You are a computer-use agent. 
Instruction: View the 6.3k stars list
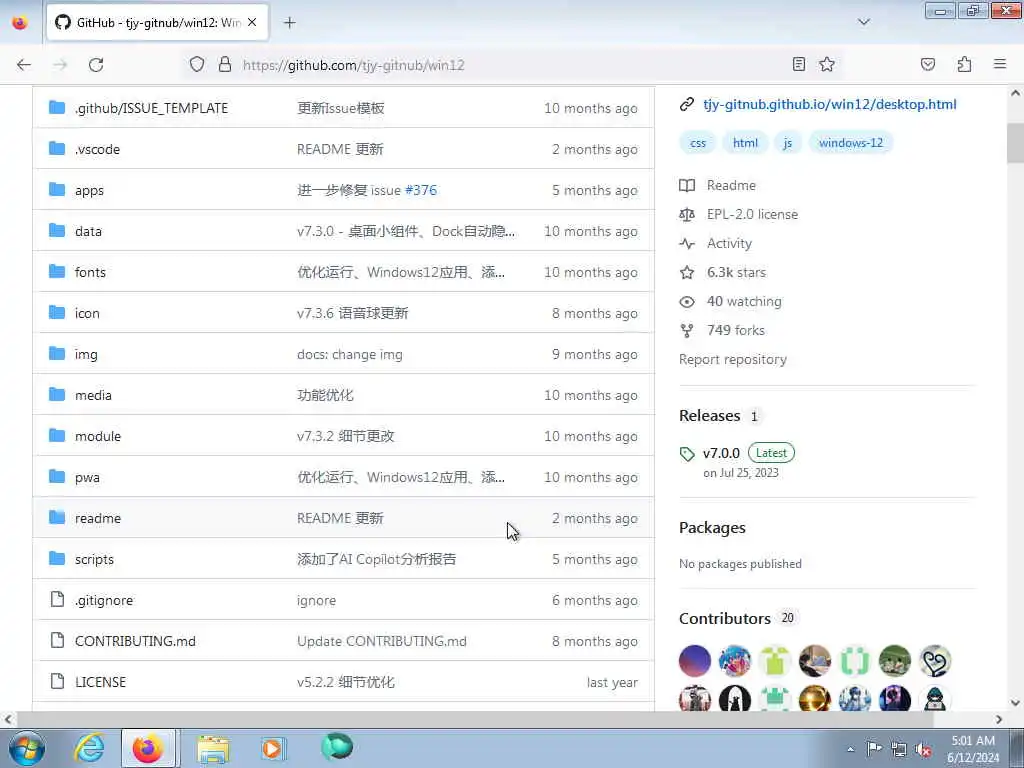pyautogui.click(x=723, y=272)
